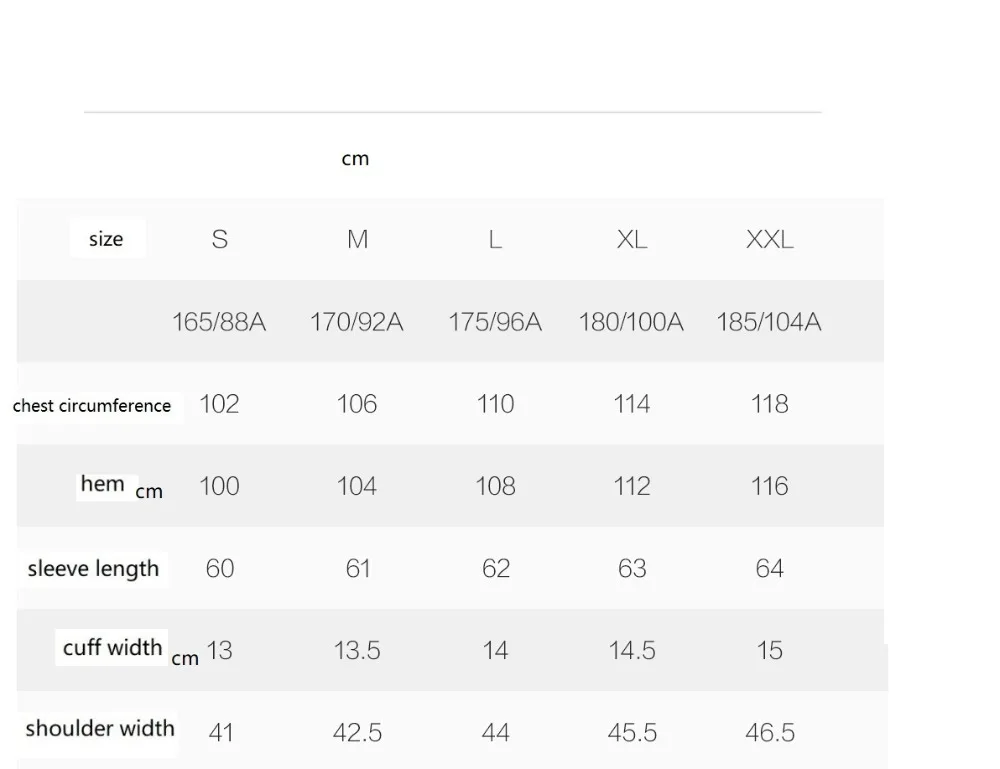Click the shoulder width row label
The height and width of the screenshot is (769, 1000).
pyautogui.click(x=100, y=729)
